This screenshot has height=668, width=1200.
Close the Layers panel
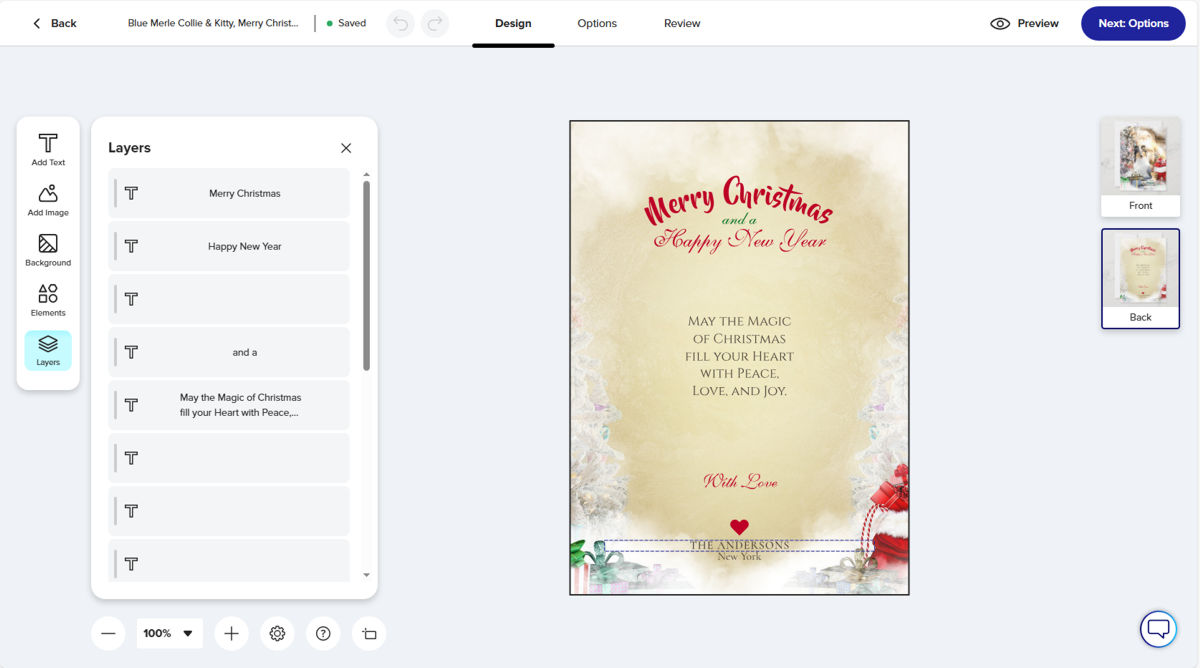coord(346,148)
